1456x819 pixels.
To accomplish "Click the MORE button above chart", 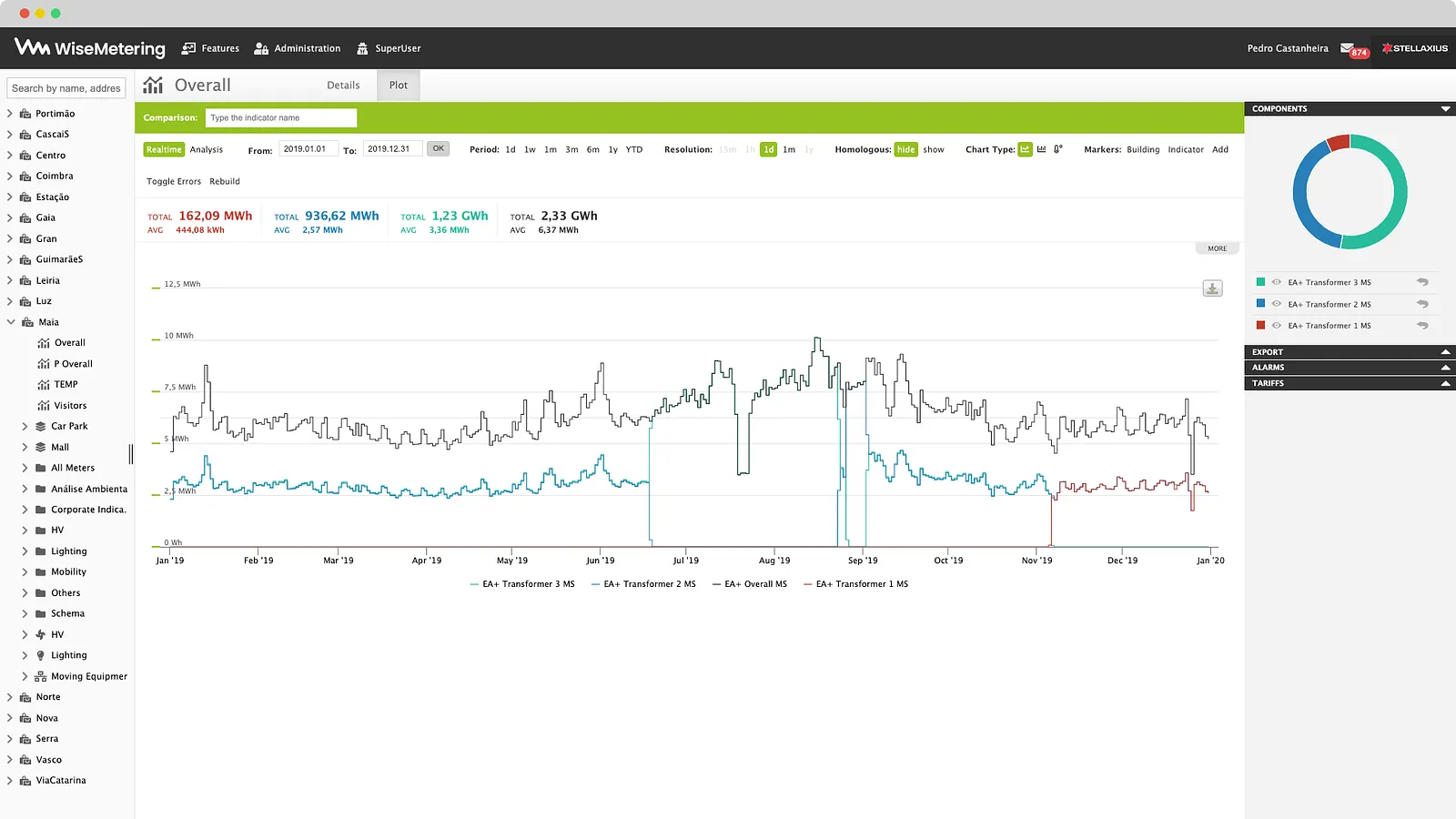I will pos(1217,248).
